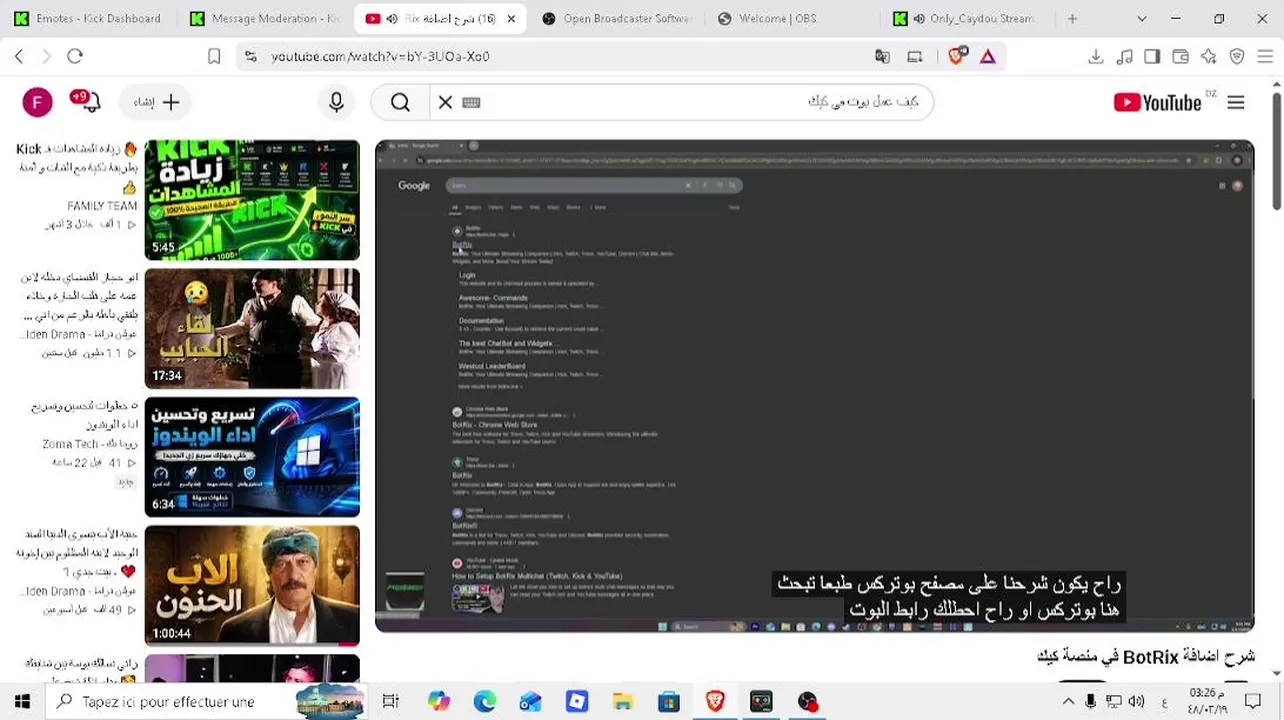Clear the YouTube search query
The image size is (1284, 720).
point(445,102)
